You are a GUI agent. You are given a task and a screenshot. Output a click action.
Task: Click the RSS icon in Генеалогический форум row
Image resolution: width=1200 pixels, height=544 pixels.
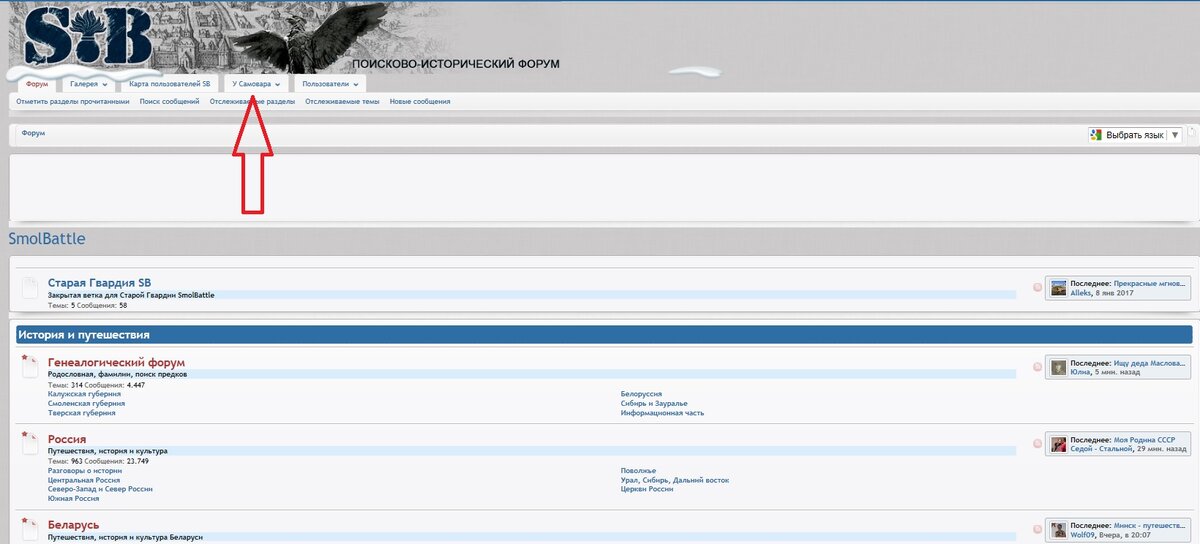(x=1037, y=365)
